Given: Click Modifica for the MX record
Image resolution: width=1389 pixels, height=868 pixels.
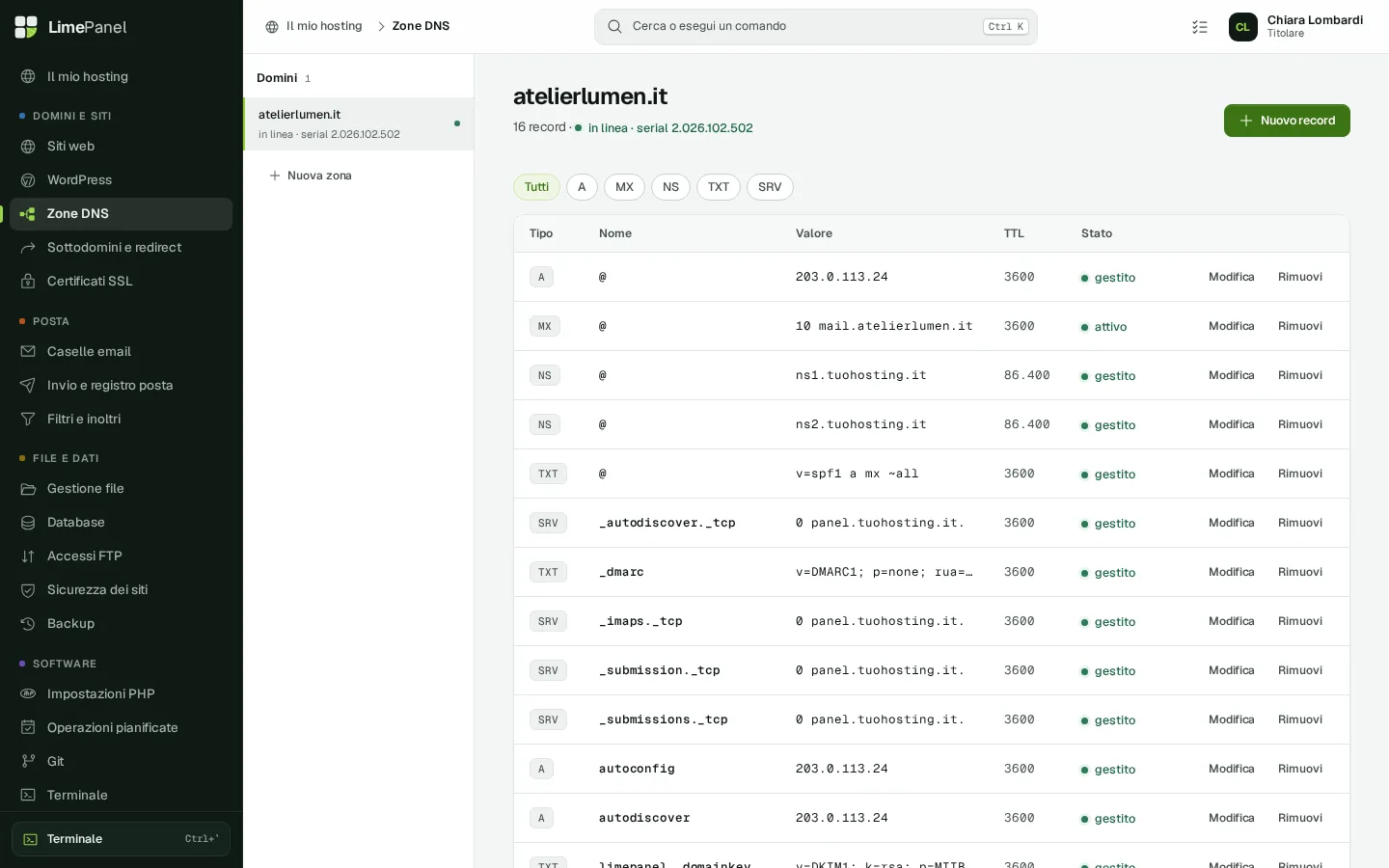Looking at the screenshot, I should (1232, 326).
